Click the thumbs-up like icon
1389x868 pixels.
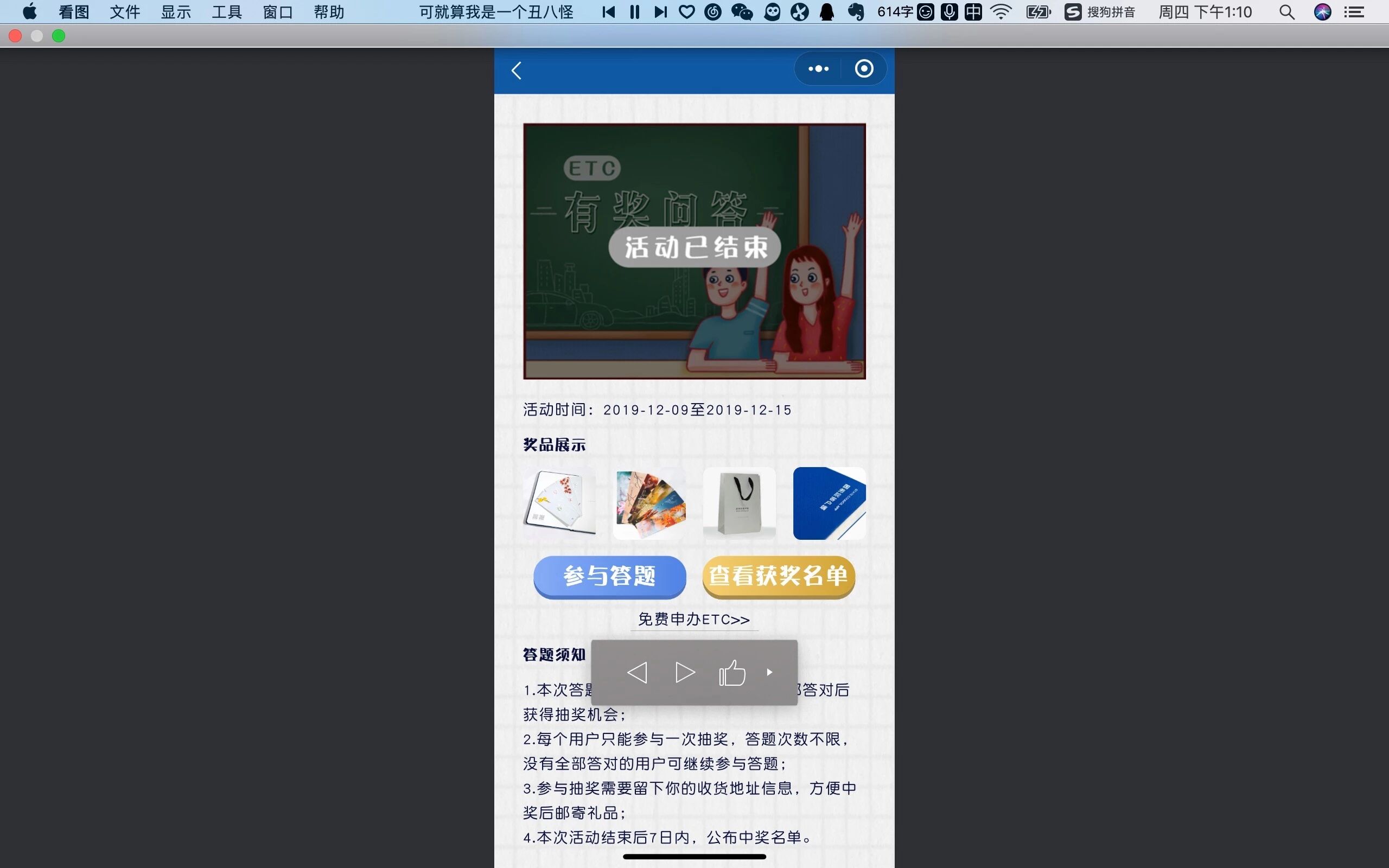point(732,672)
